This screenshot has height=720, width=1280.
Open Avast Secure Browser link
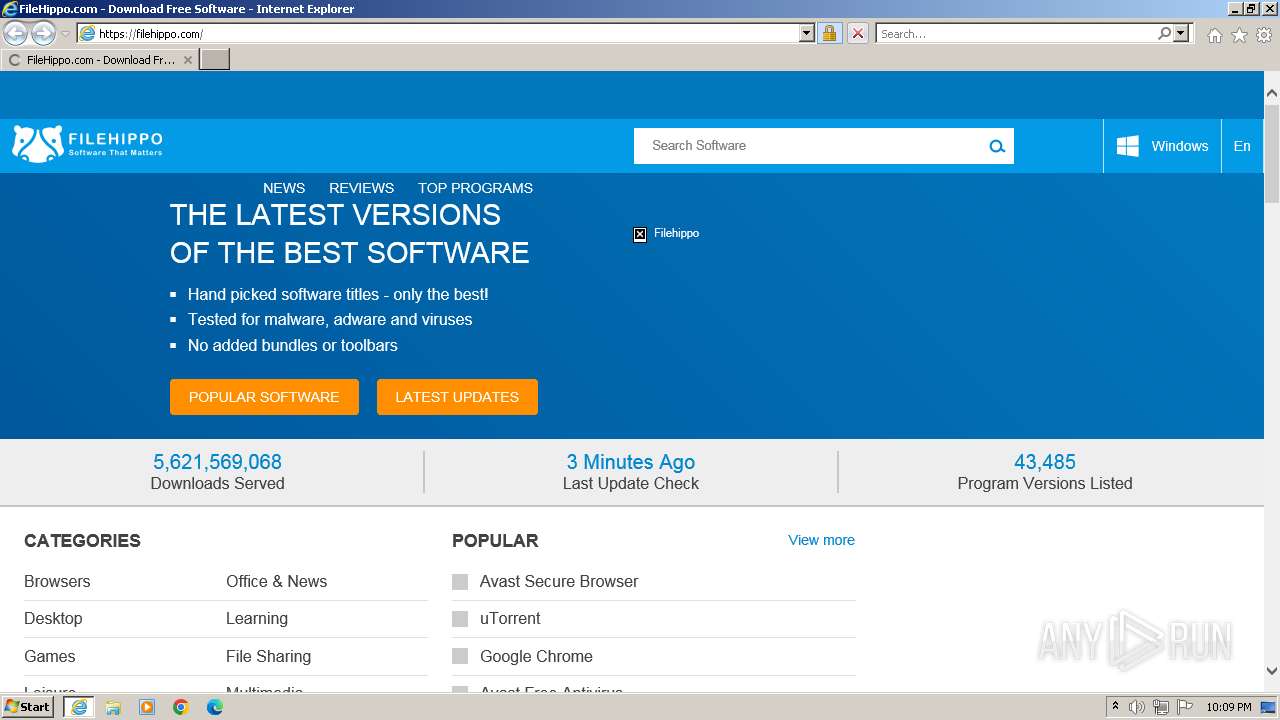(559, 582)
